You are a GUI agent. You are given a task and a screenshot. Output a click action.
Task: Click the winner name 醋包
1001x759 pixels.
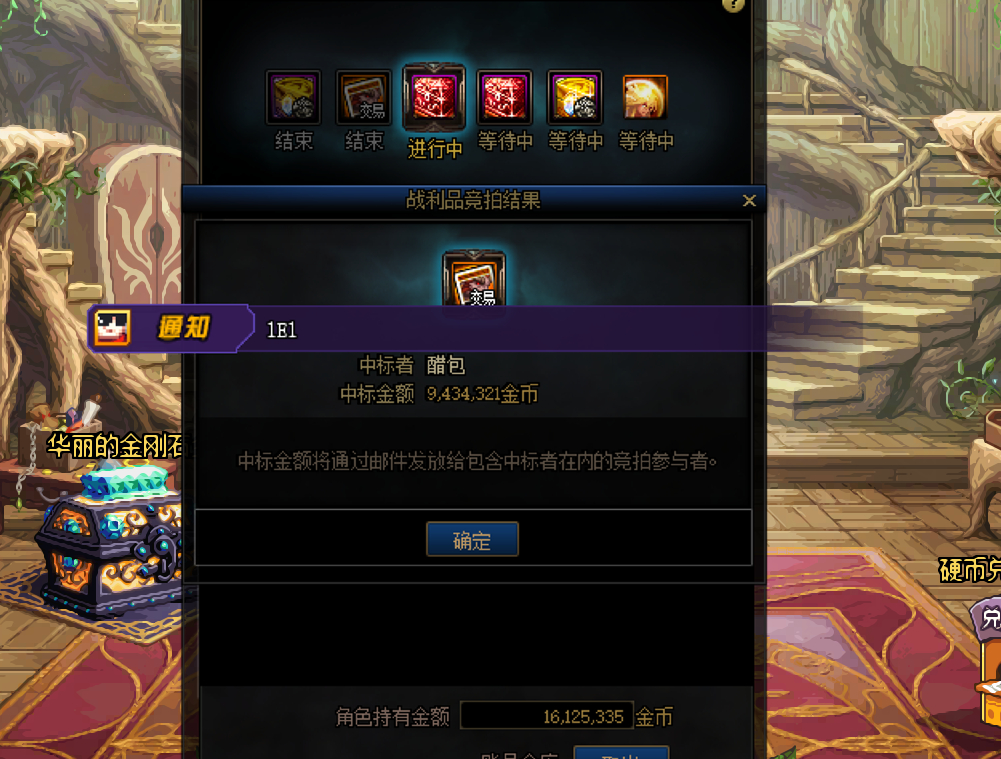[446, 365]
